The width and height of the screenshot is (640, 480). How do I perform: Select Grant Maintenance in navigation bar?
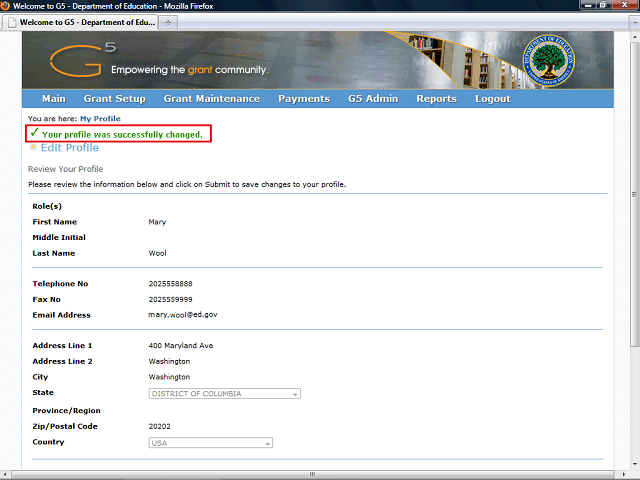pos(211,99)
